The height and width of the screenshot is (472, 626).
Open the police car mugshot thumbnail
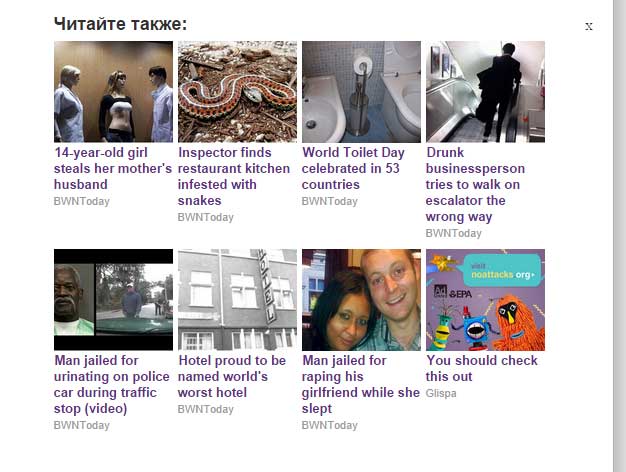pos(113,299)
